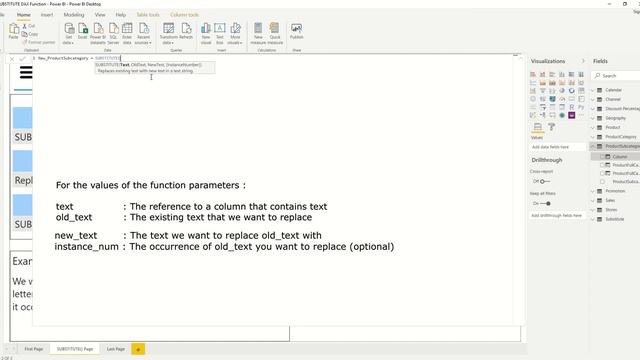
Task: Check the first ProductFullCa... field checkbox
Action: (x=602, y=165)
